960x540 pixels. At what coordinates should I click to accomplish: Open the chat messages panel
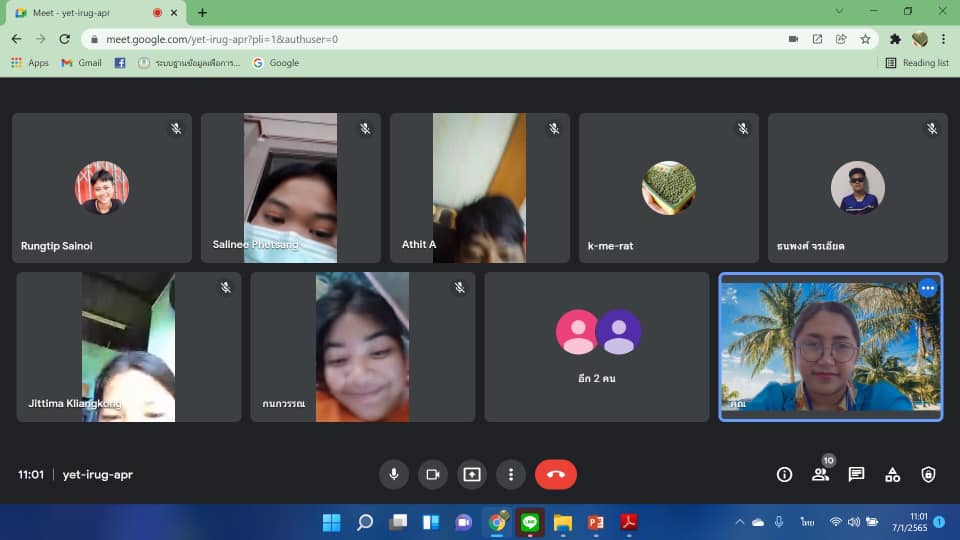click(x=856, y=475)
